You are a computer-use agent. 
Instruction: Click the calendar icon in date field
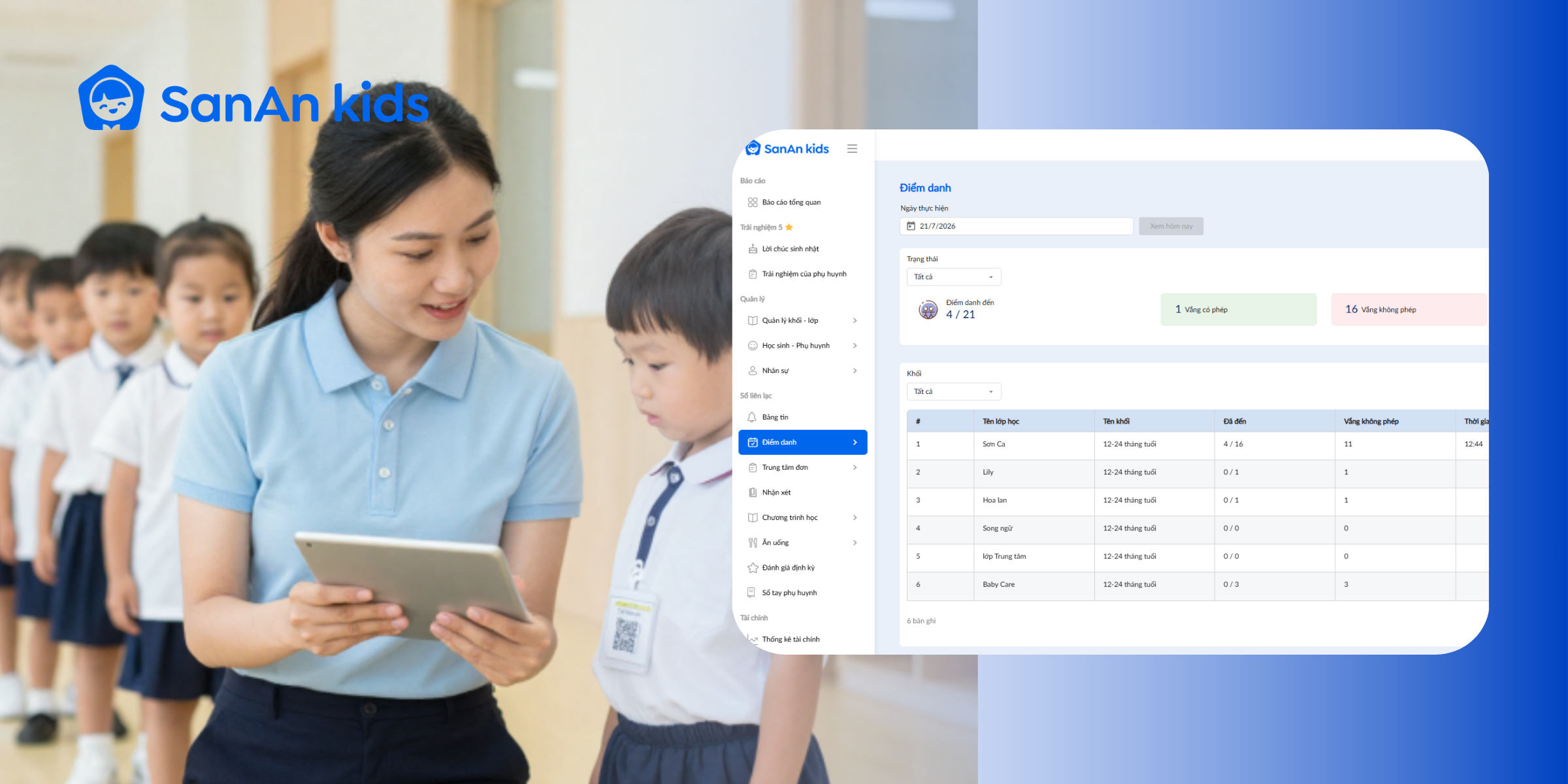(911, 226)
